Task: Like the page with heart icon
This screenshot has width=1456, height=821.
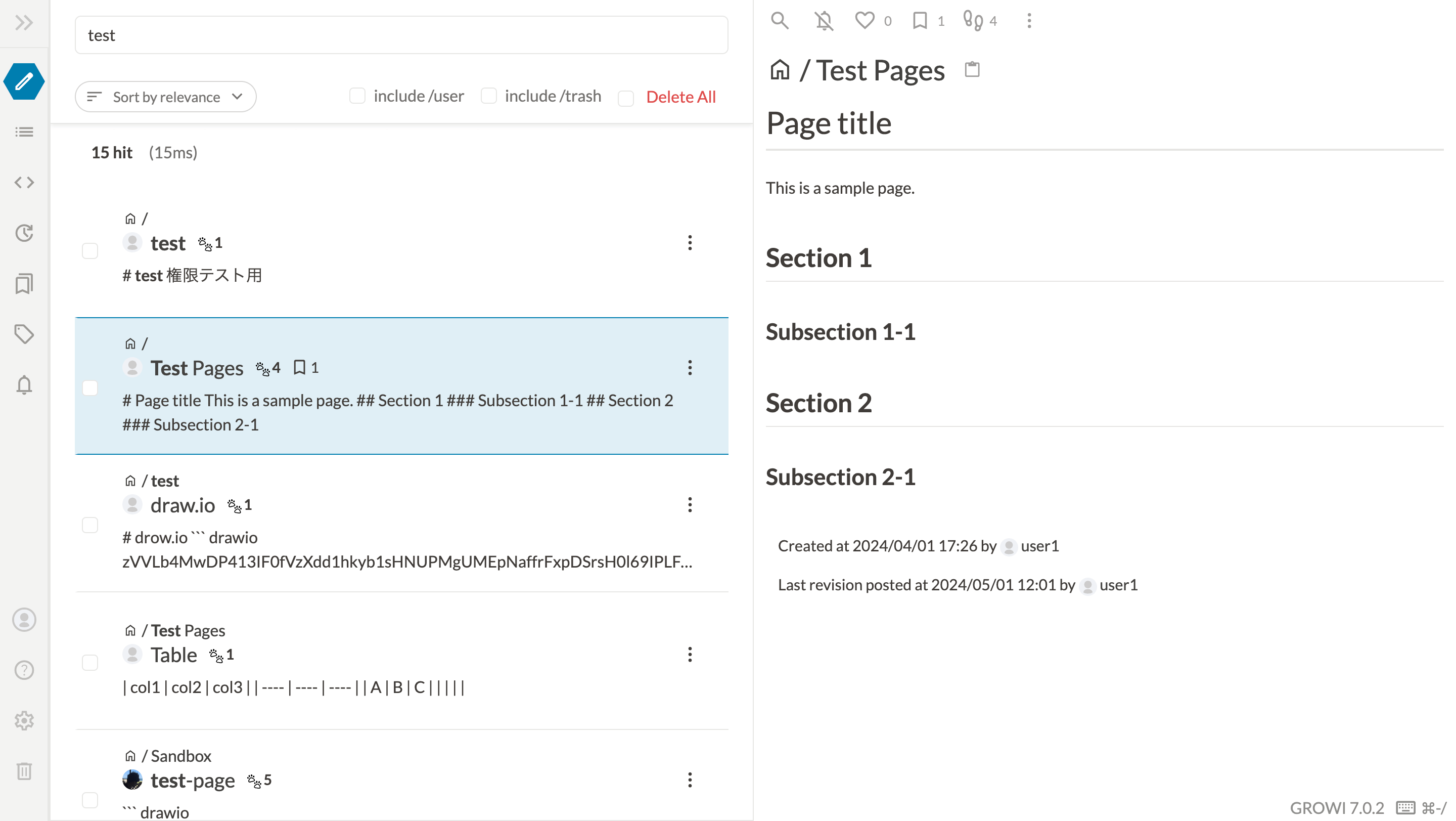Action: click(864, 20)
